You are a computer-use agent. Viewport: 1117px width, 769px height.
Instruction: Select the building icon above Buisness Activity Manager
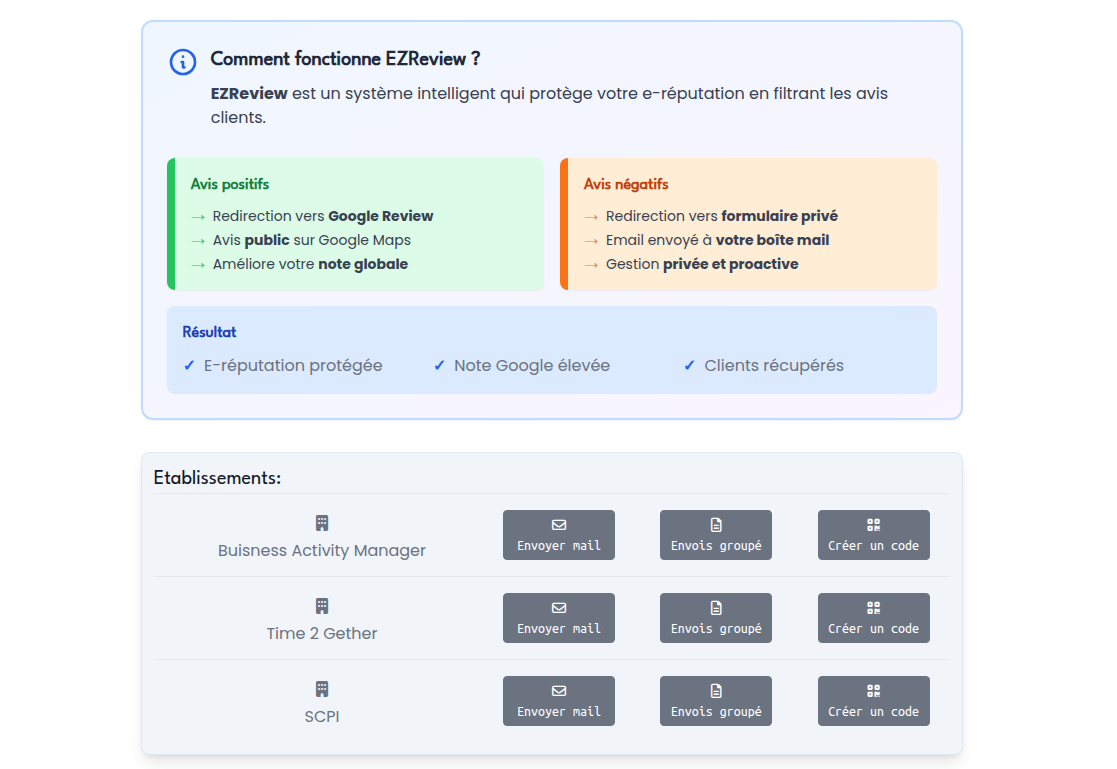tap(321, 521)
